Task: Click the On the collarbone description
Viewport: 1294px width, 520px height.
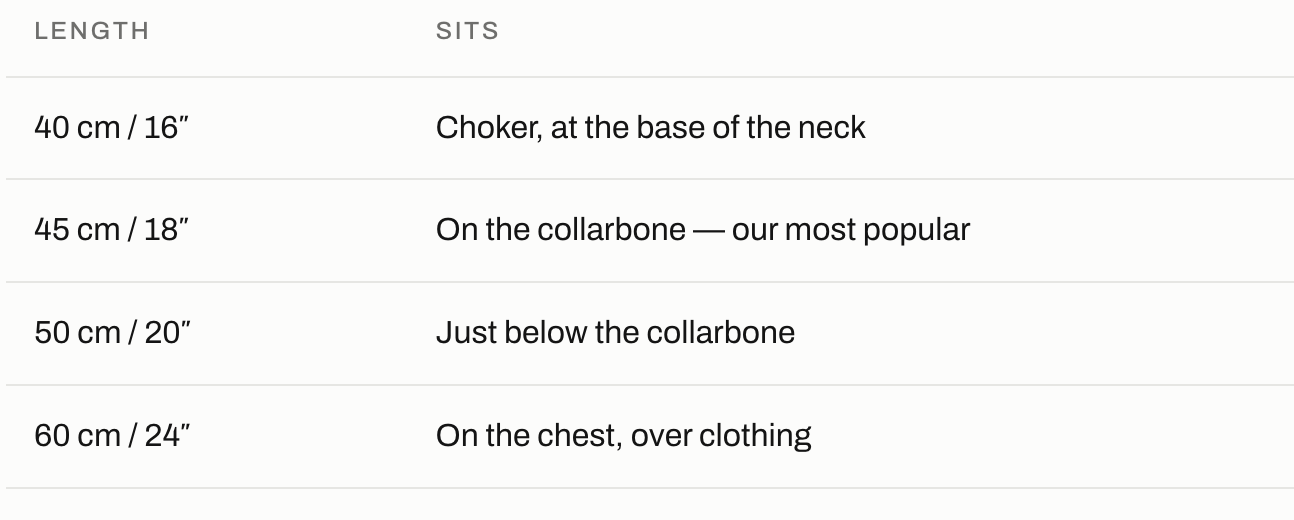Action: [x=703, y=230]
